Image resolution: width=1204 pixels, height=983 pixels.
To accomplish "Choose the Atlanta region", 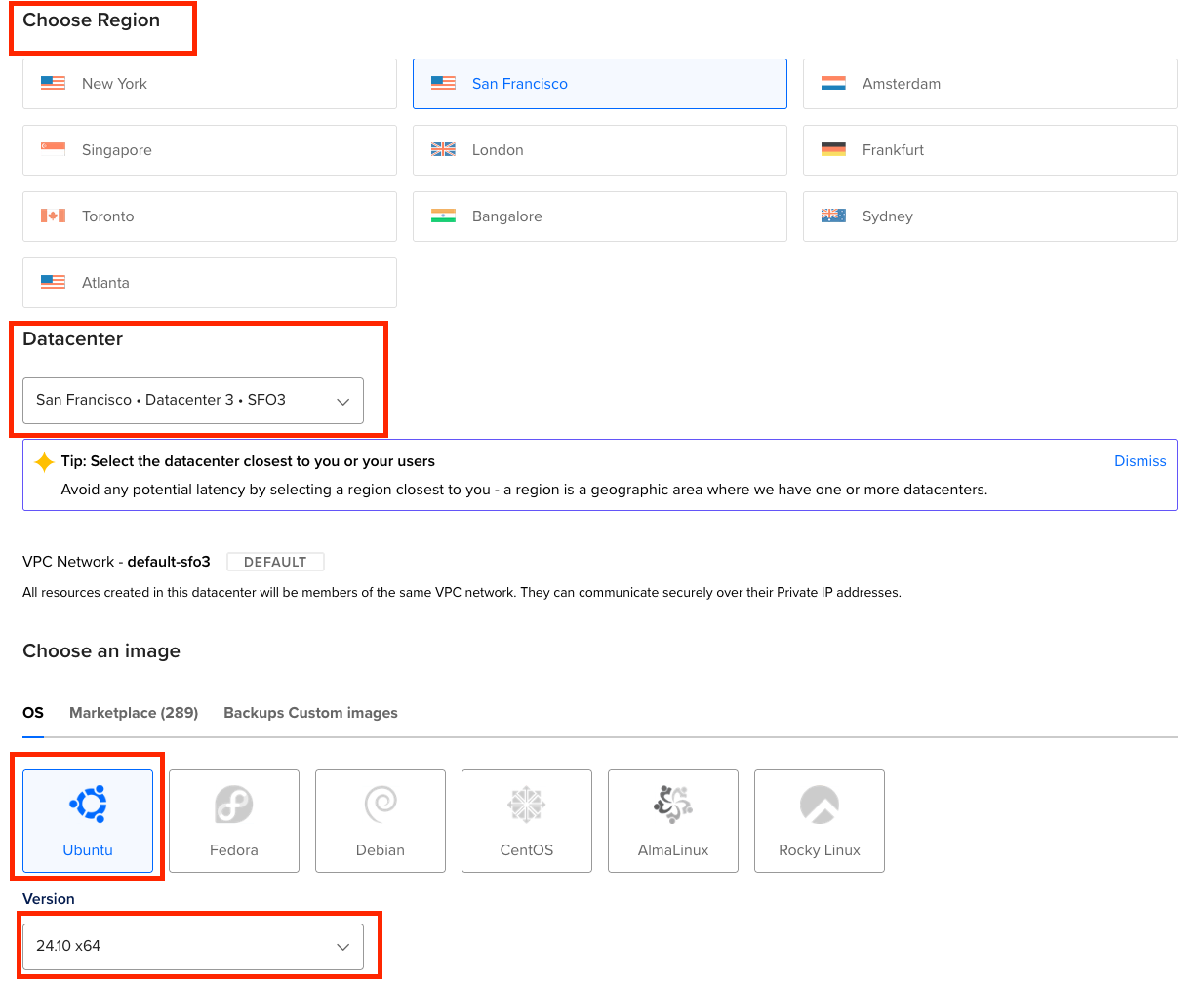I will [x=210, y=283].
